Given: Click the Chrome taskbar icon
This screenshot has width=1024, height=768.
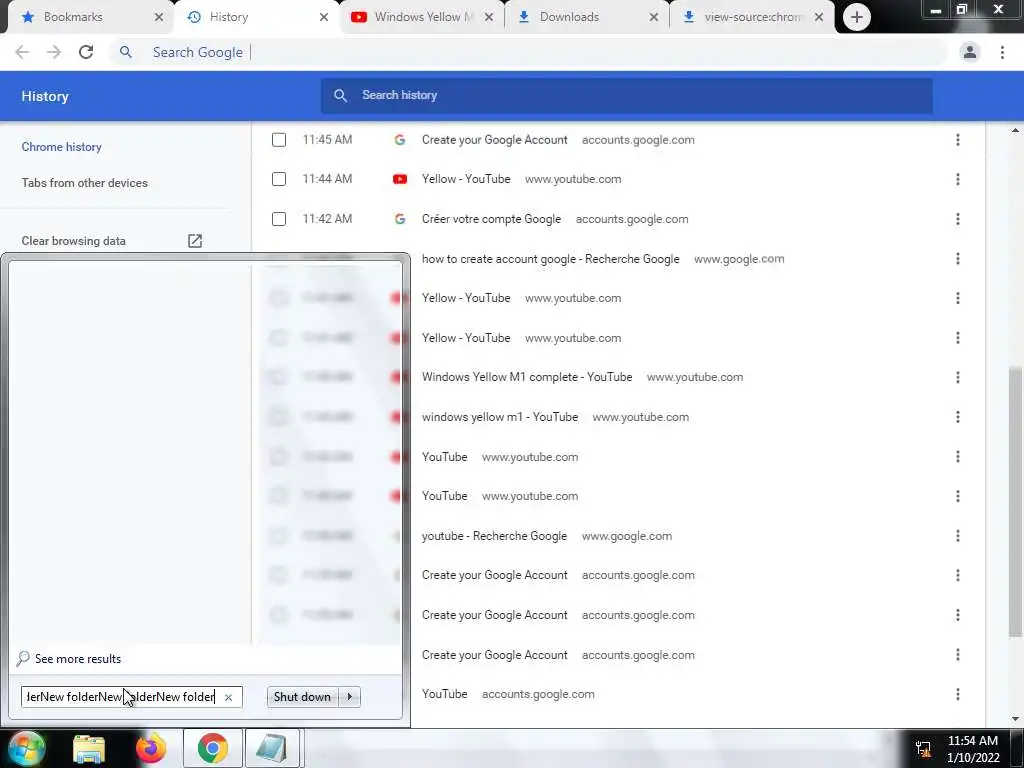Looking at the screenshot, I should (x=213, y=748).
